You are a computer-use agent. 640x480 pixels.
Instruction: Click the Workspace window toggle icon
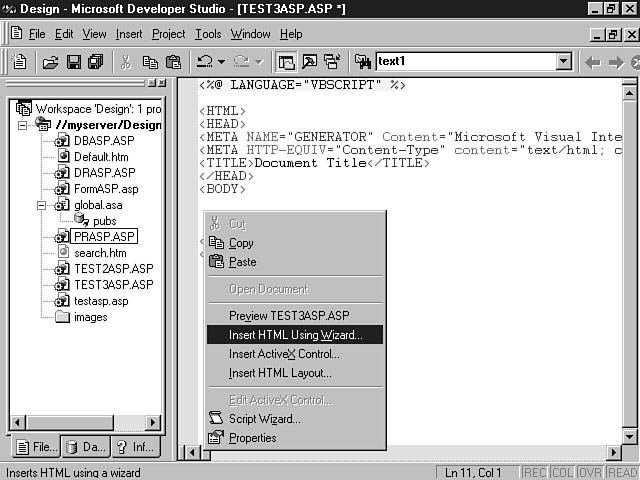[286, 62]
